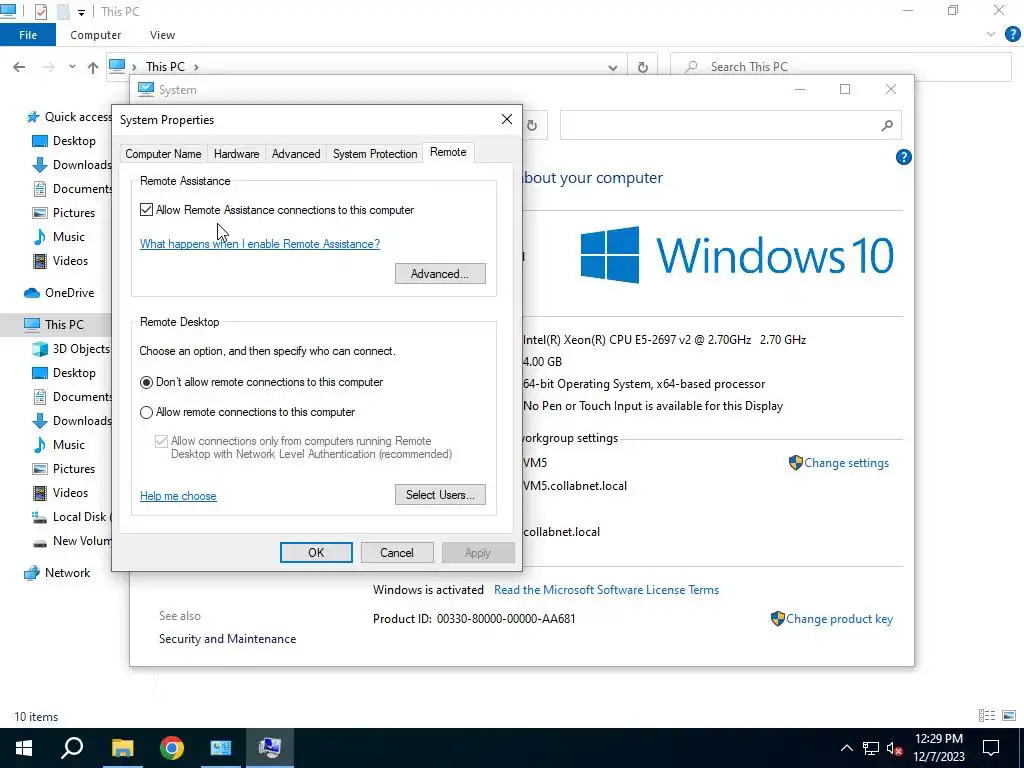
Task: Click the blue help icon in System window
Action: (x=904, y=157)
